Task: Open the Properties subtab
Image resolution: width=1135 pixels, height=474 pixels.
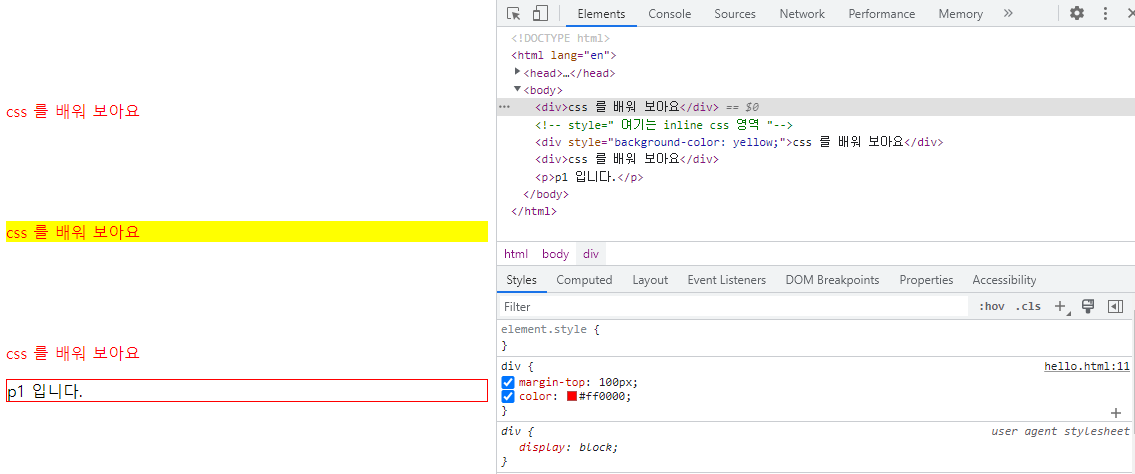Action: [x=927, y=279]
